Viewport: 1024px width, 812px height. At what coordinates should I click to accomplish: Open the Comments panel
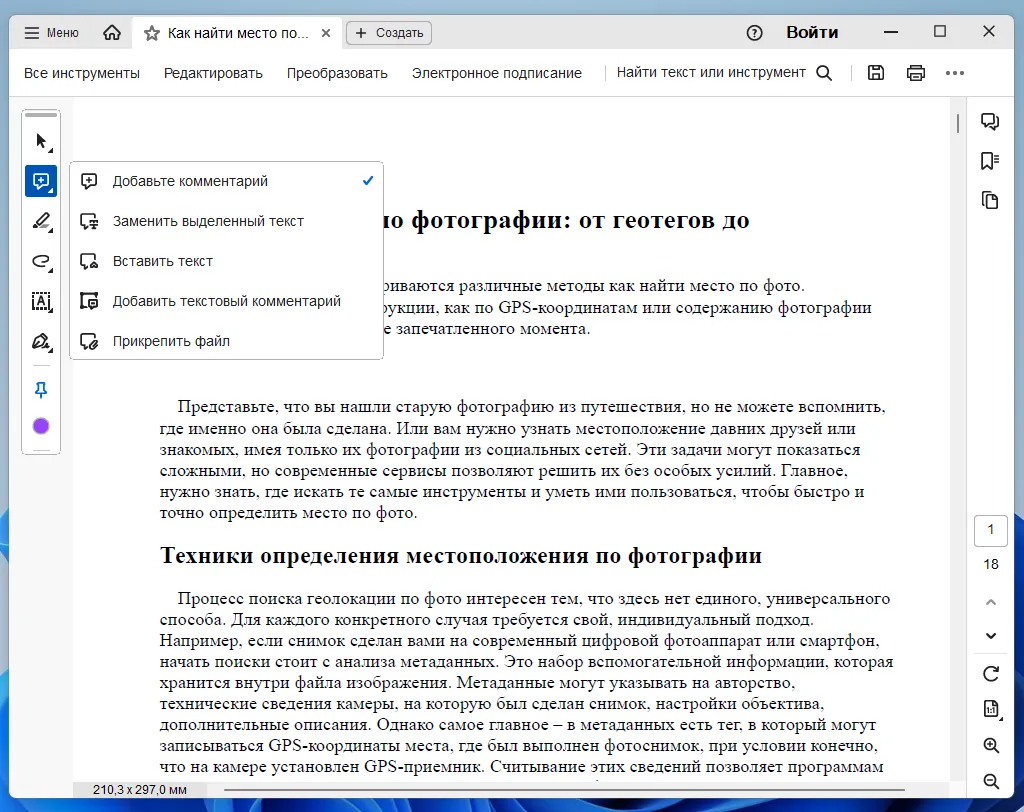point(989,120)
